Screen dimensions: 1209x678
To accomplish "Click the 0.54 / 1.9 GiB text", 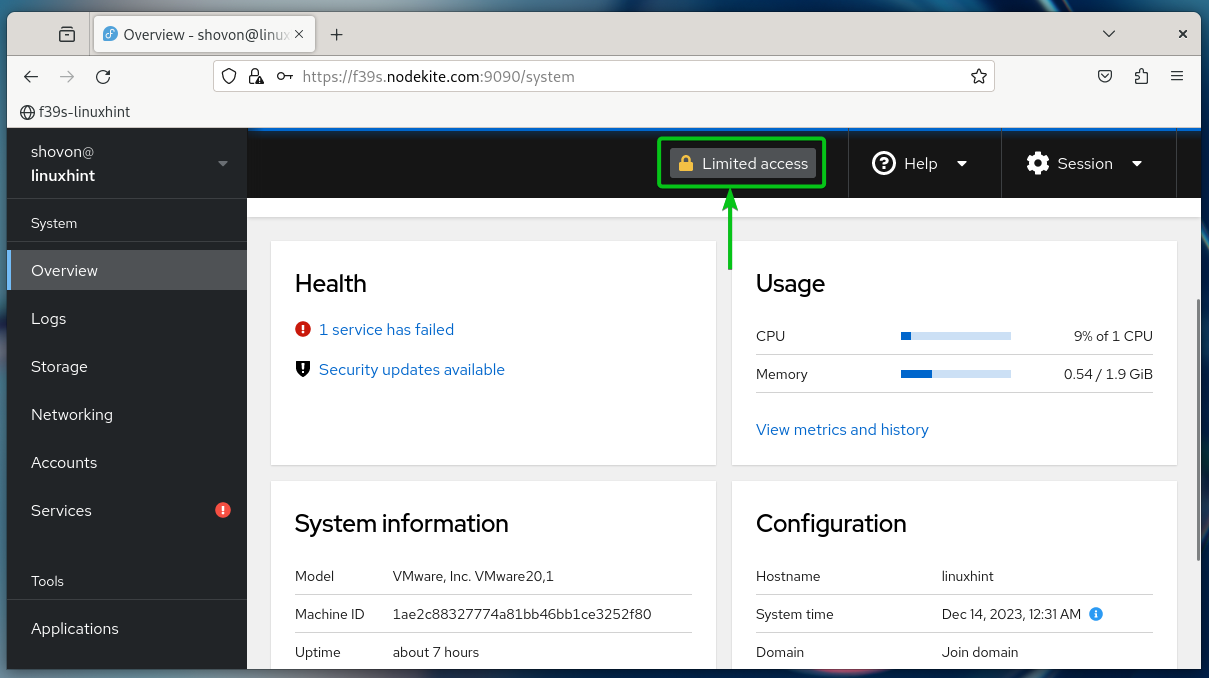I will click(x=1108, y=374).
